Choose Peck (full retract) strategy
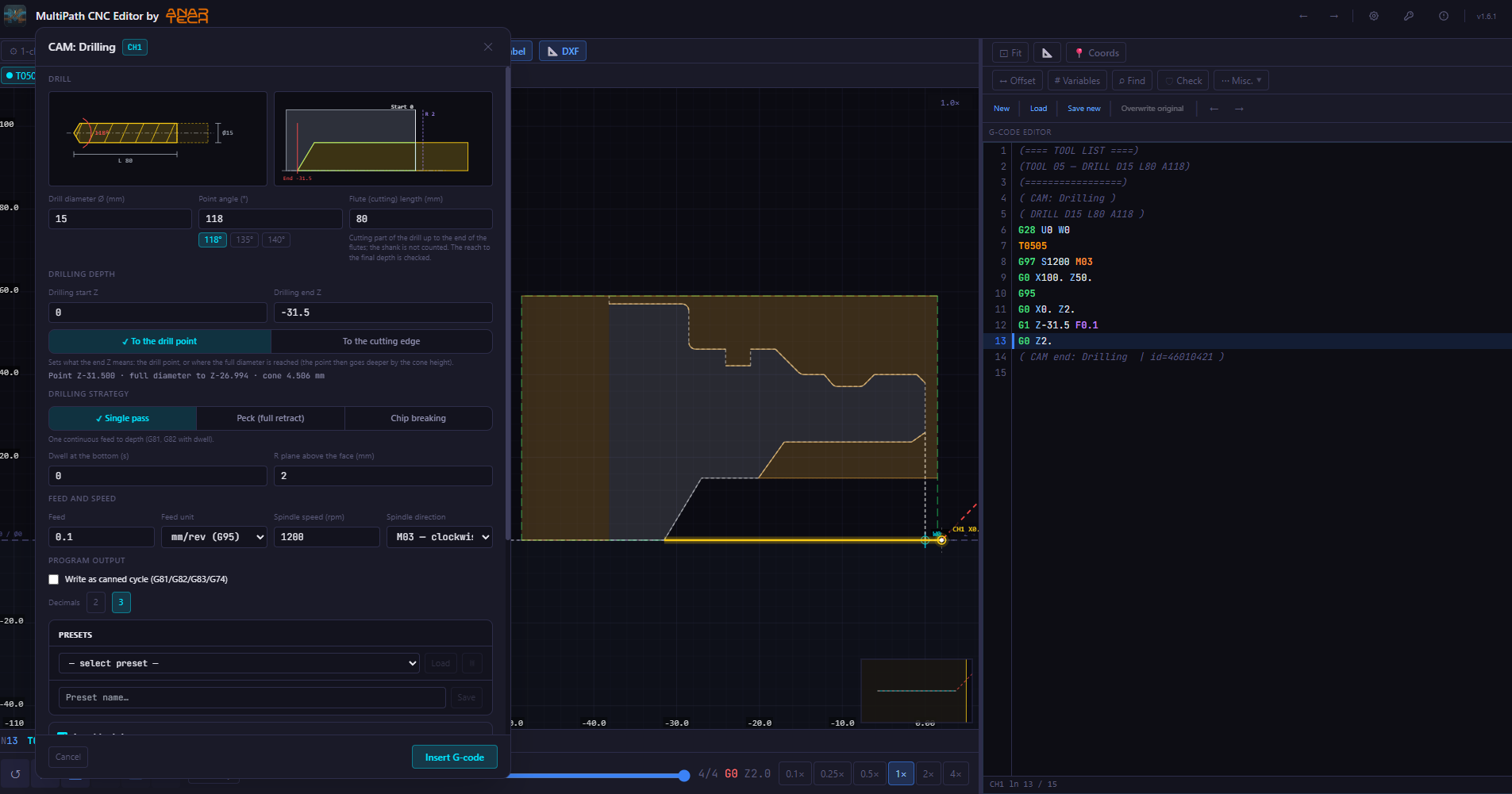Screen dimensions: 1512x794 tap(271, 418)
